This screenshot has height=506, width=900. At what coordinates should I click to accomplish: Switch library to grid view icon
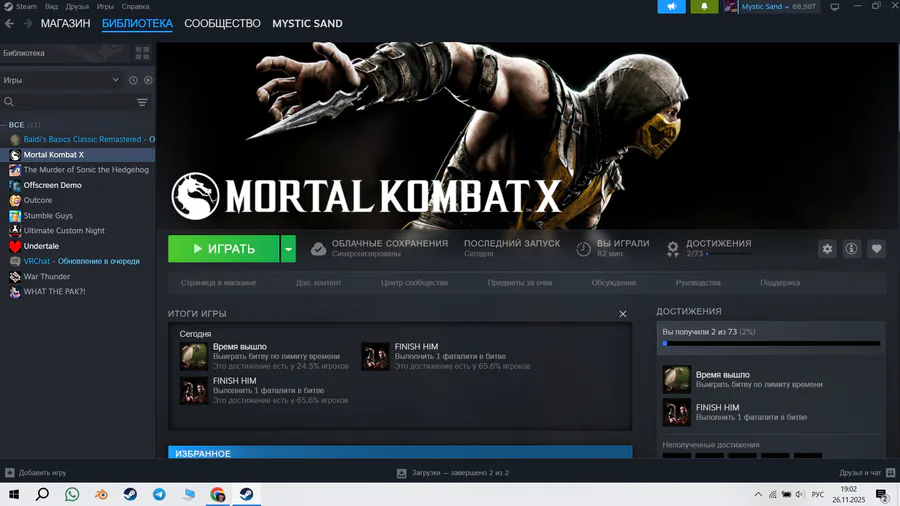pyautogui.click(x=142, y=53)
